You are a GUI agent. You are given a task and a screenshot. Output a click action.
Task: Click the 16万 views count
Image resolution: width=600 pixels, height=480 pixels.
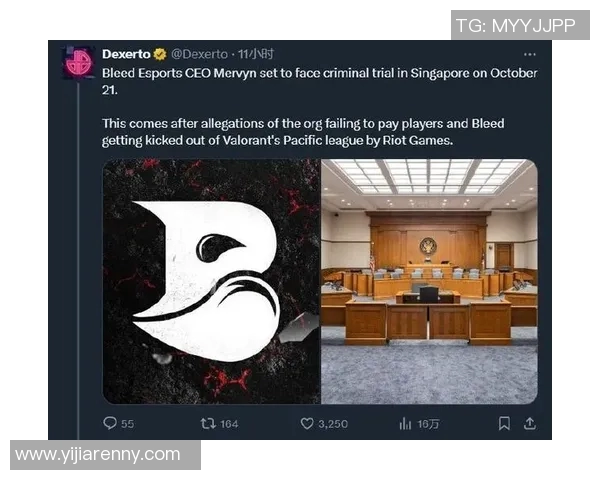pyautogui.click(x=428, y=424)
